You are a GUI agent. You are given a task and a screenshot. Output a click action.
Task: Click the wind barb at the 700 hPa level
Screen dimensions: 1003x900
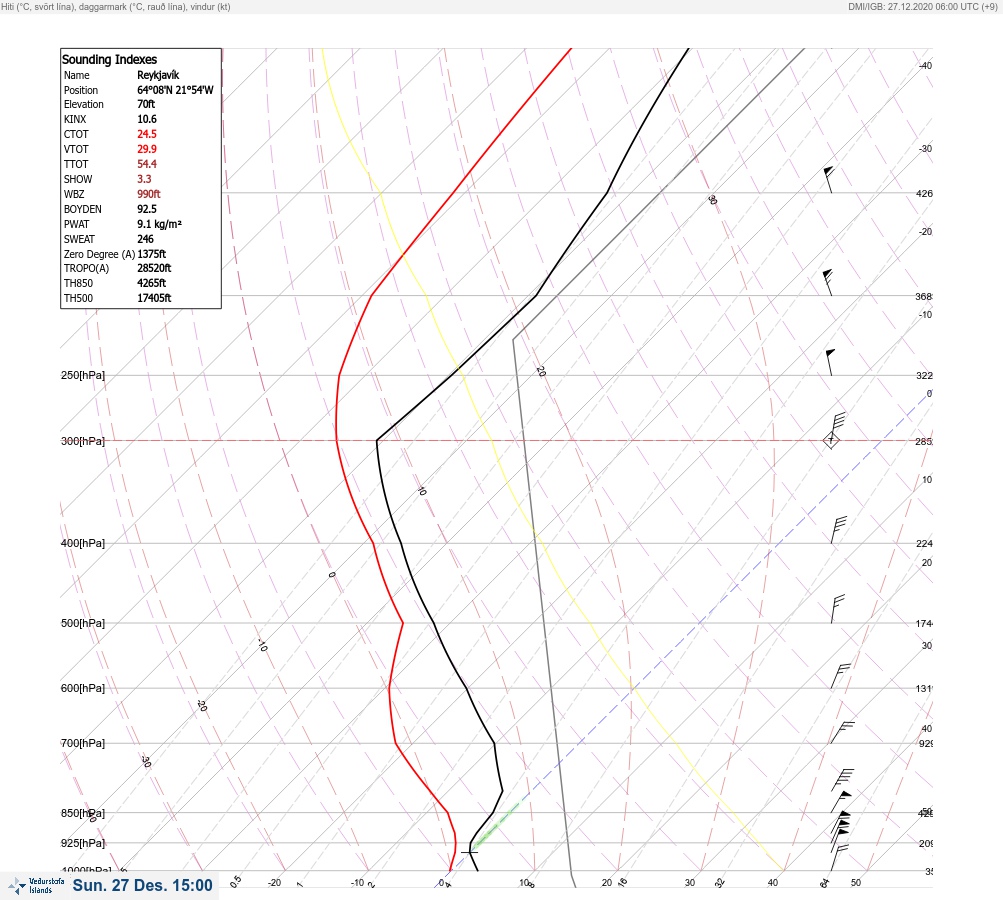(x=842, y=733)
